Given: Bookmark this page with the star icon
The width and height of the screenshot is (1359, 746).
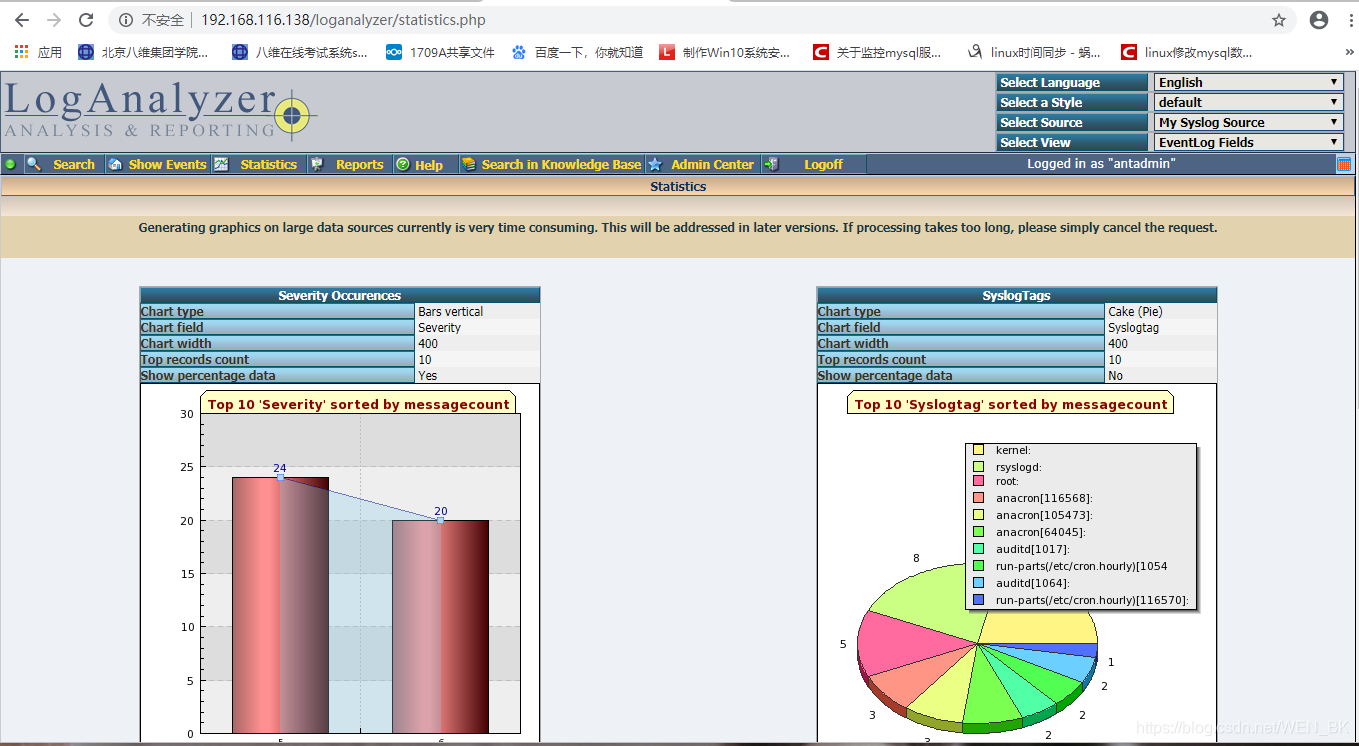Looking at the screenshot, I should (x=1279, y=20).
